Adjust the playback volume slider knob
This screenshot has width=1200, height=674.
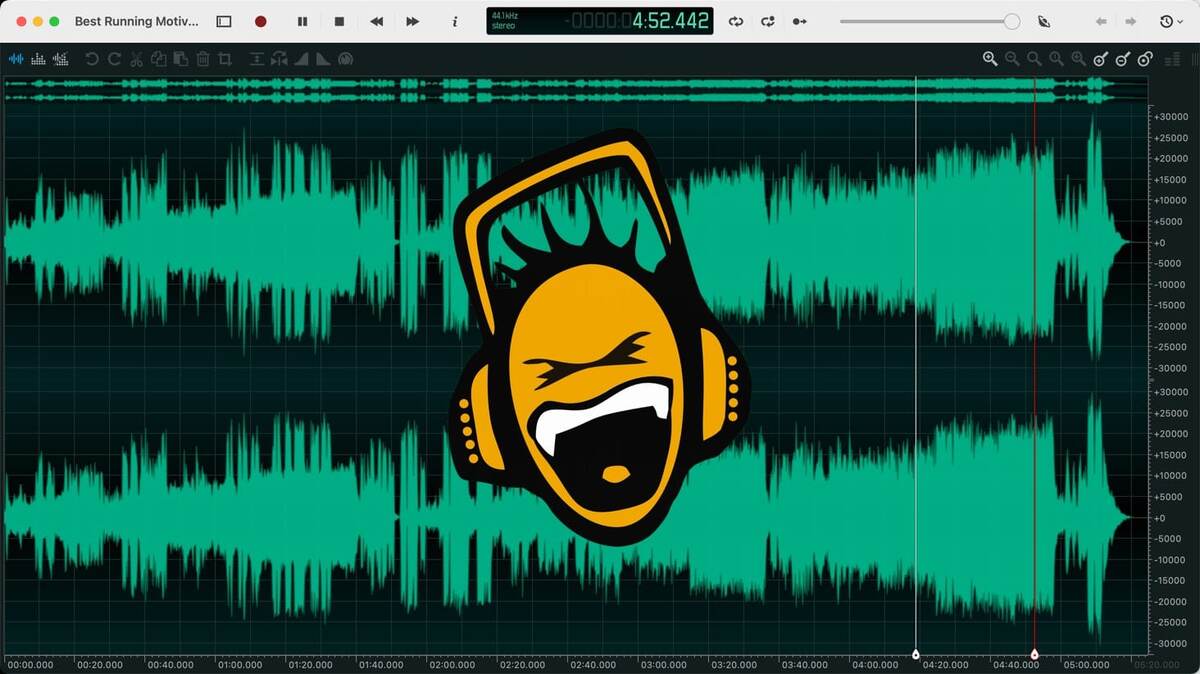(x=1012, y=21)
